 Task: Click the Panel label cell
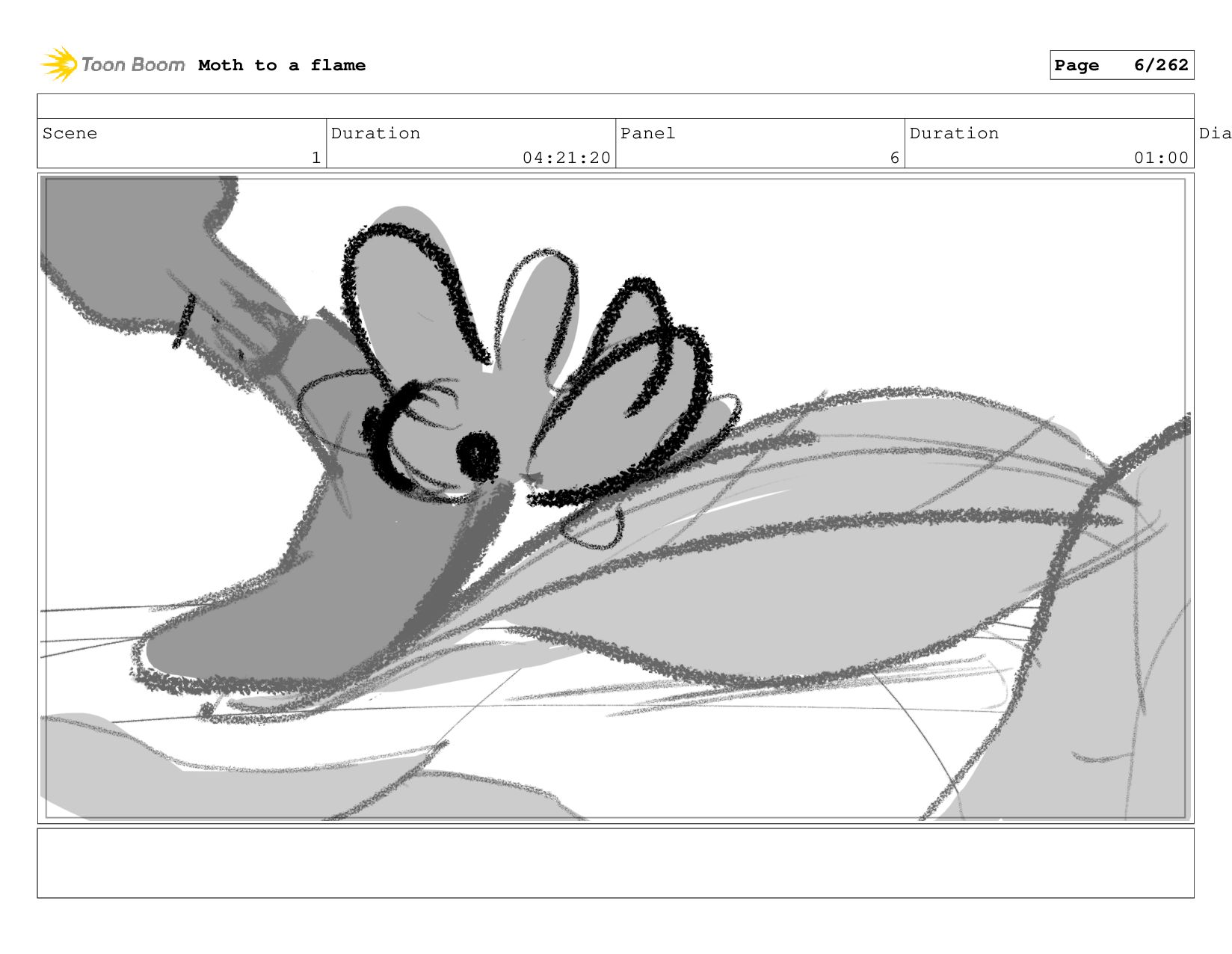pyautogui.click(x=760, y=143)
